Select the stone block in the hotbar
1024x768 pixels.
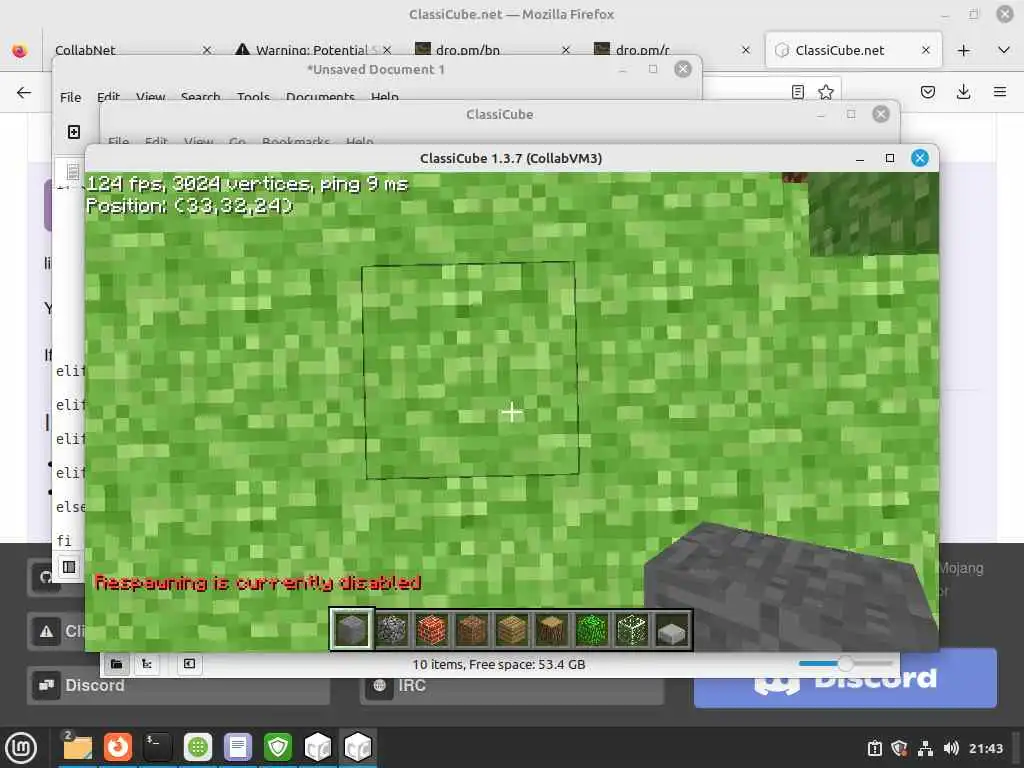pos(351,630)
